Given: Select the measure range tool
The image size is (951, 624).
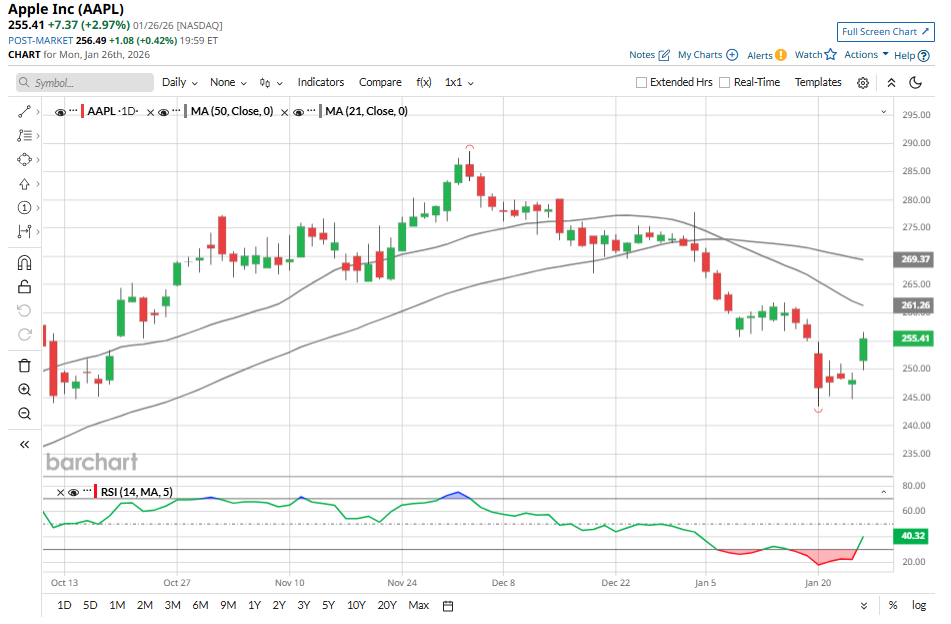Looking at the screenshot, I should [x=24, y=231].
